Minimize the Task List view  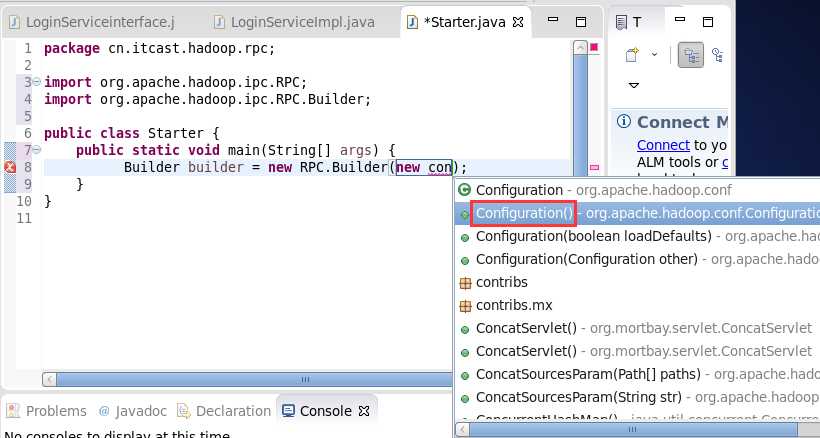coord(680,20)
